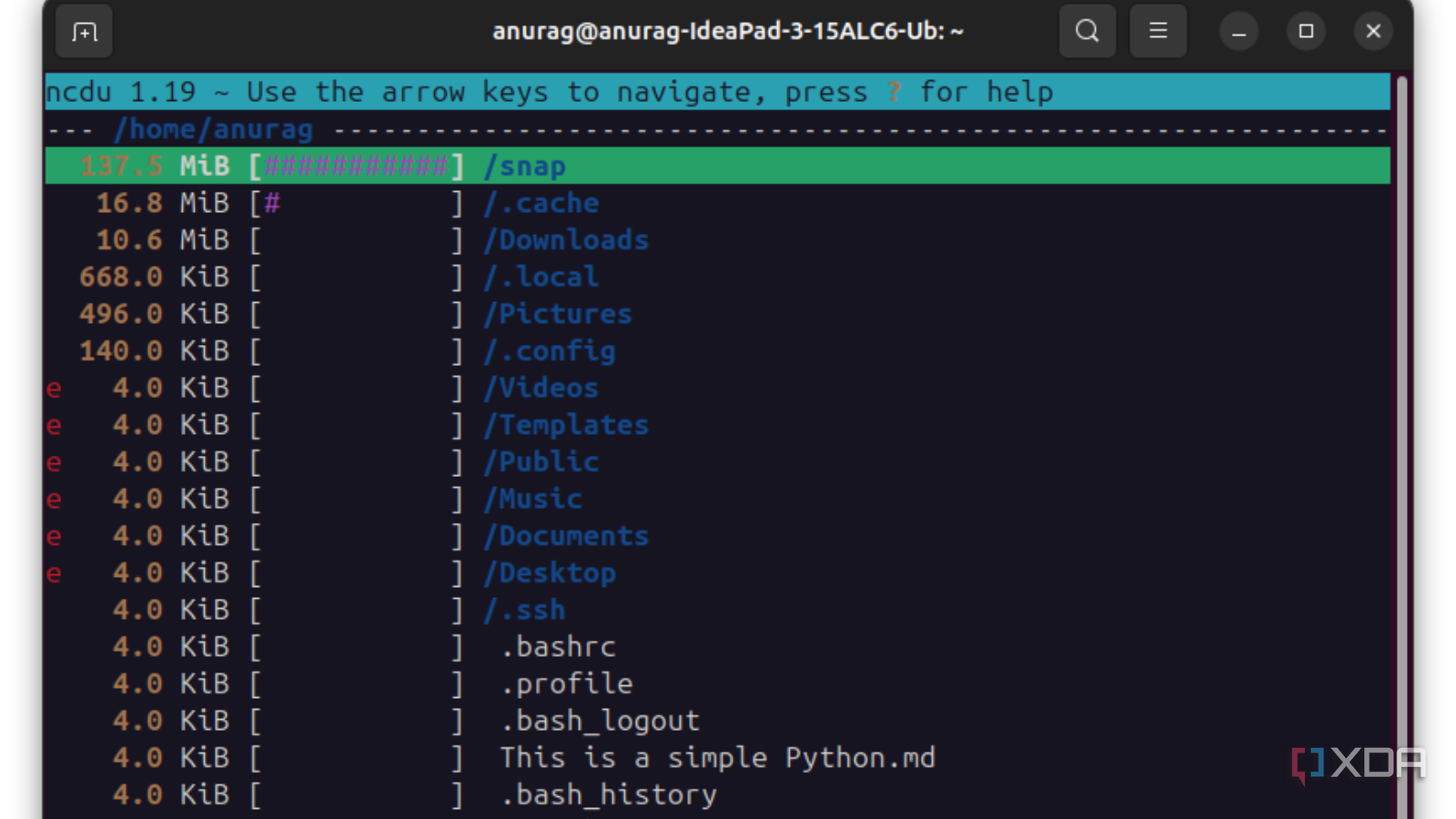Viewport: 1456px width, 819px height.
Task: Click the 'e' flag beside /Desktop
Action: 54,574
